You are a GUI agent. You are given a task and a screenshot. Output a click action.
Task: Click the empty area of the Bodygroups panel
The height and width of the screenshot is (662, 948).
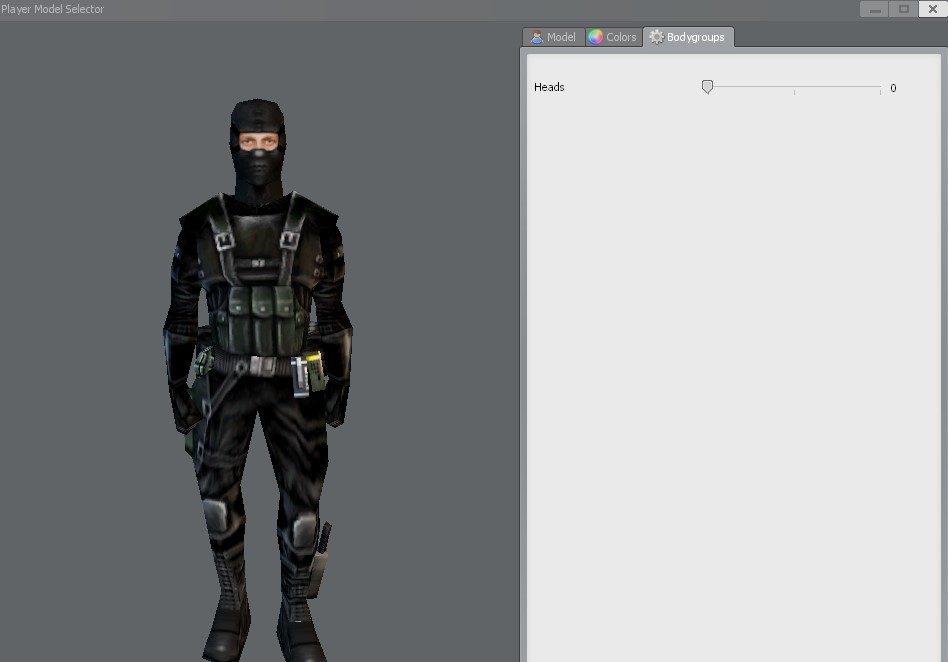coord(733,375)
